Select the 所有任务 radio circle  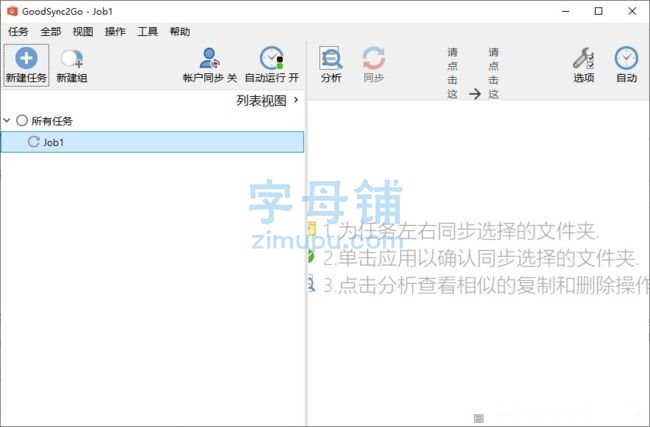(x=22, y=121)
